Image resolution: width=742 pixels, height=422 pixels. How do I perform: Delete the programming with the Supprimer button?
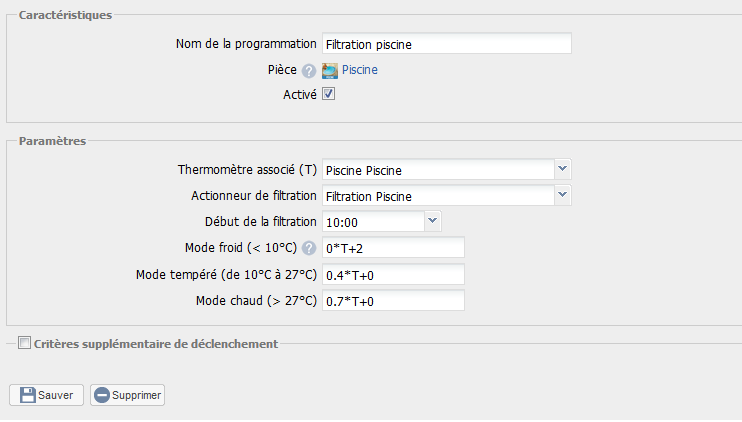(x=128, y=395)
